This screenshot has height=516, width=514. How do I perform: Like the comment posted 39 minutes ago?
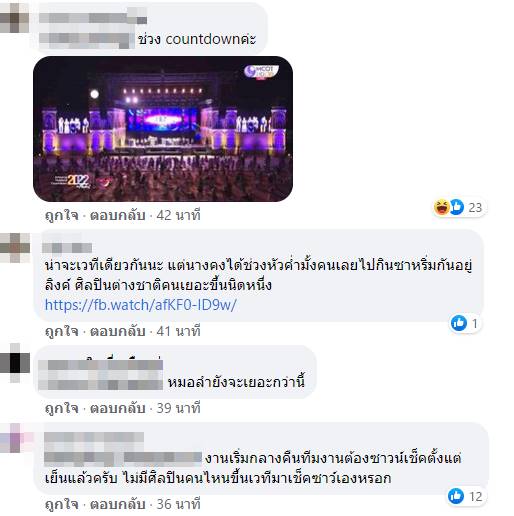tap(62, 408)
